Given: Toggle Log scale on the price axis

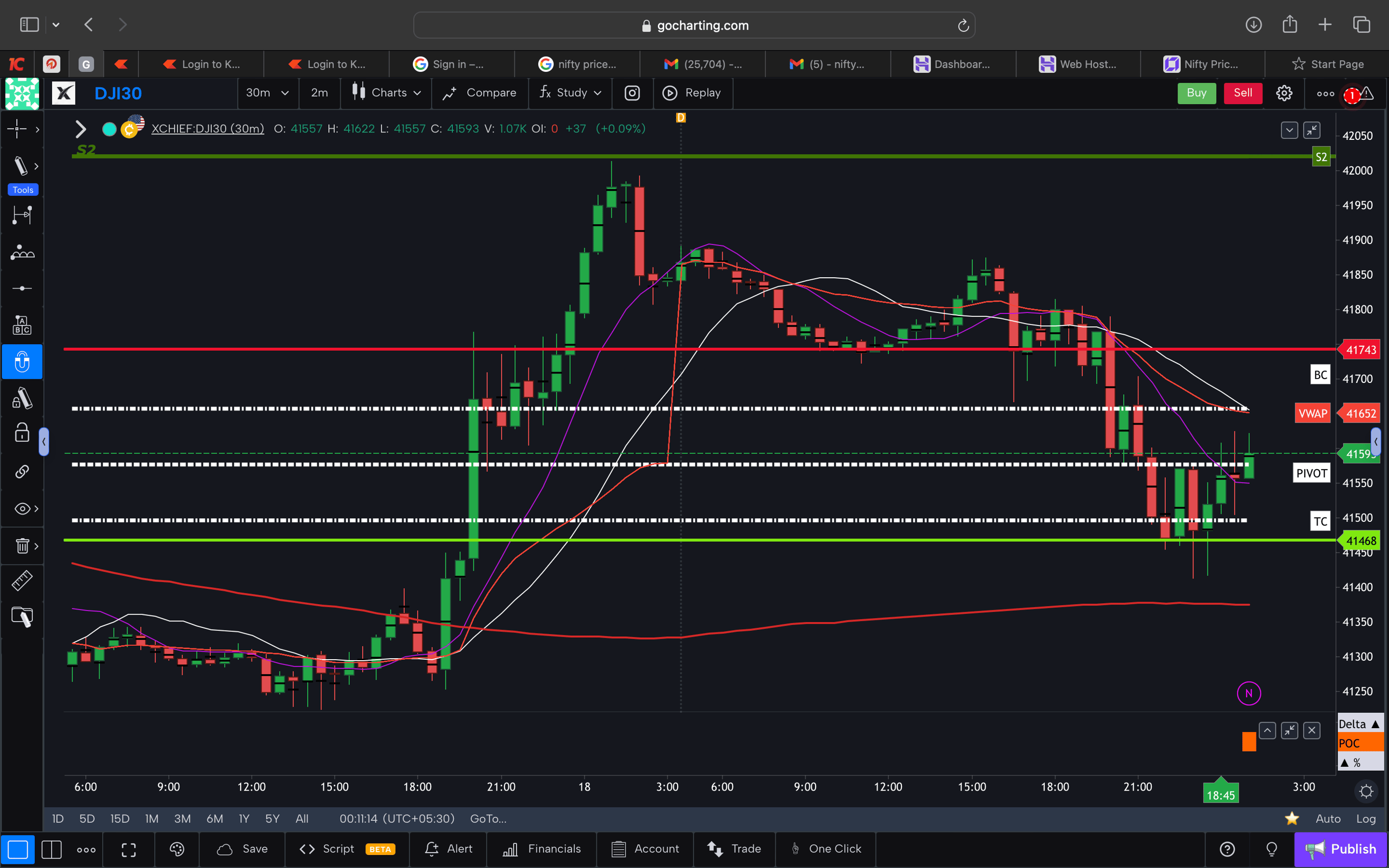Looking at the screenshot, I should pyautogui.click(x=1367, y=818).
